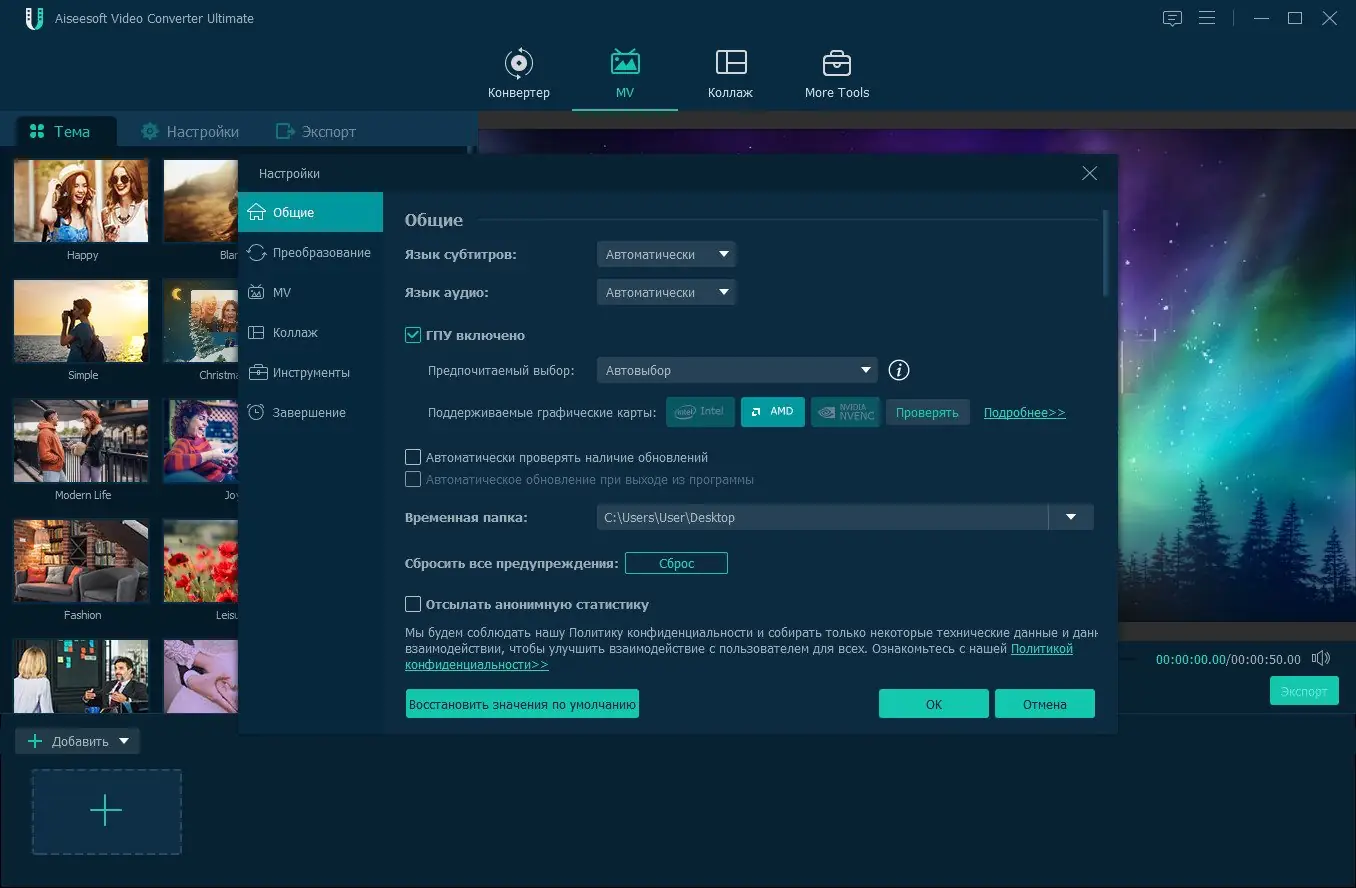The height and width of the screenshot is (888, 1356).
Task: Select the AMD graphics card
Action: [773, 412]
